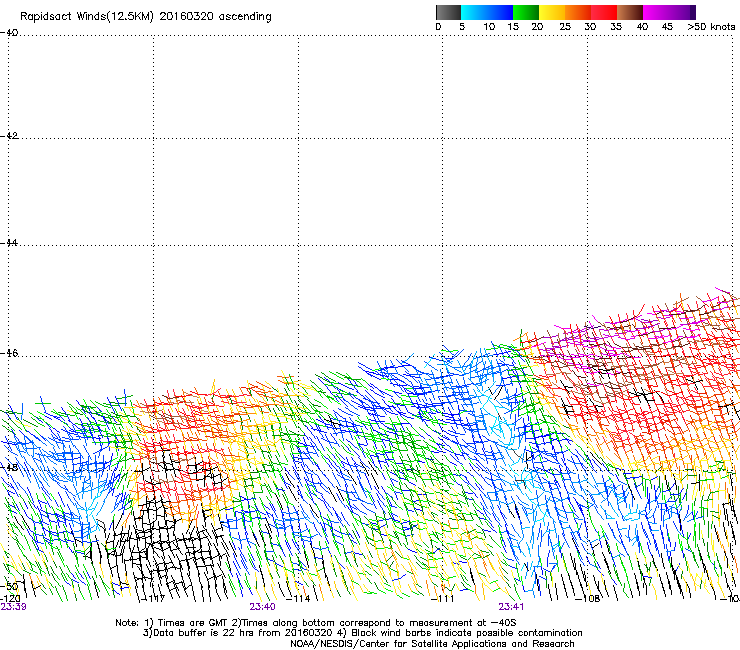Viewport: 740px width, 650px height.
Task: Click the title 'Rapidscat Winds(12.5KM) 20160320 ascending'
Action: [146, 17]
